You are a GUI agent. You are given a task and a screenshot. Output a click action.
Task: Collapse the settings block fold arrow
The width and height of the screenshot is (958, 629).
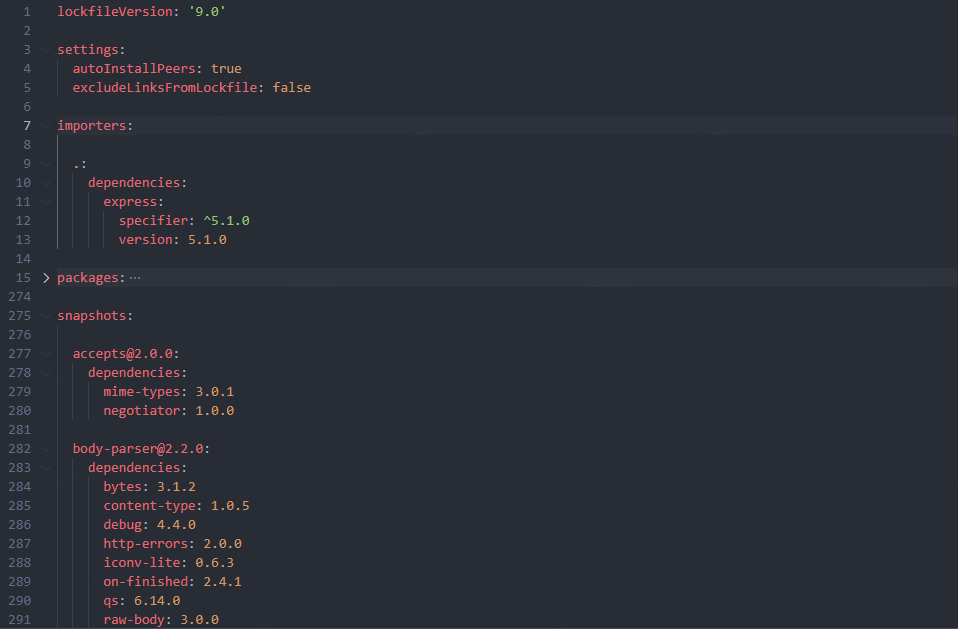click(46, 50)
